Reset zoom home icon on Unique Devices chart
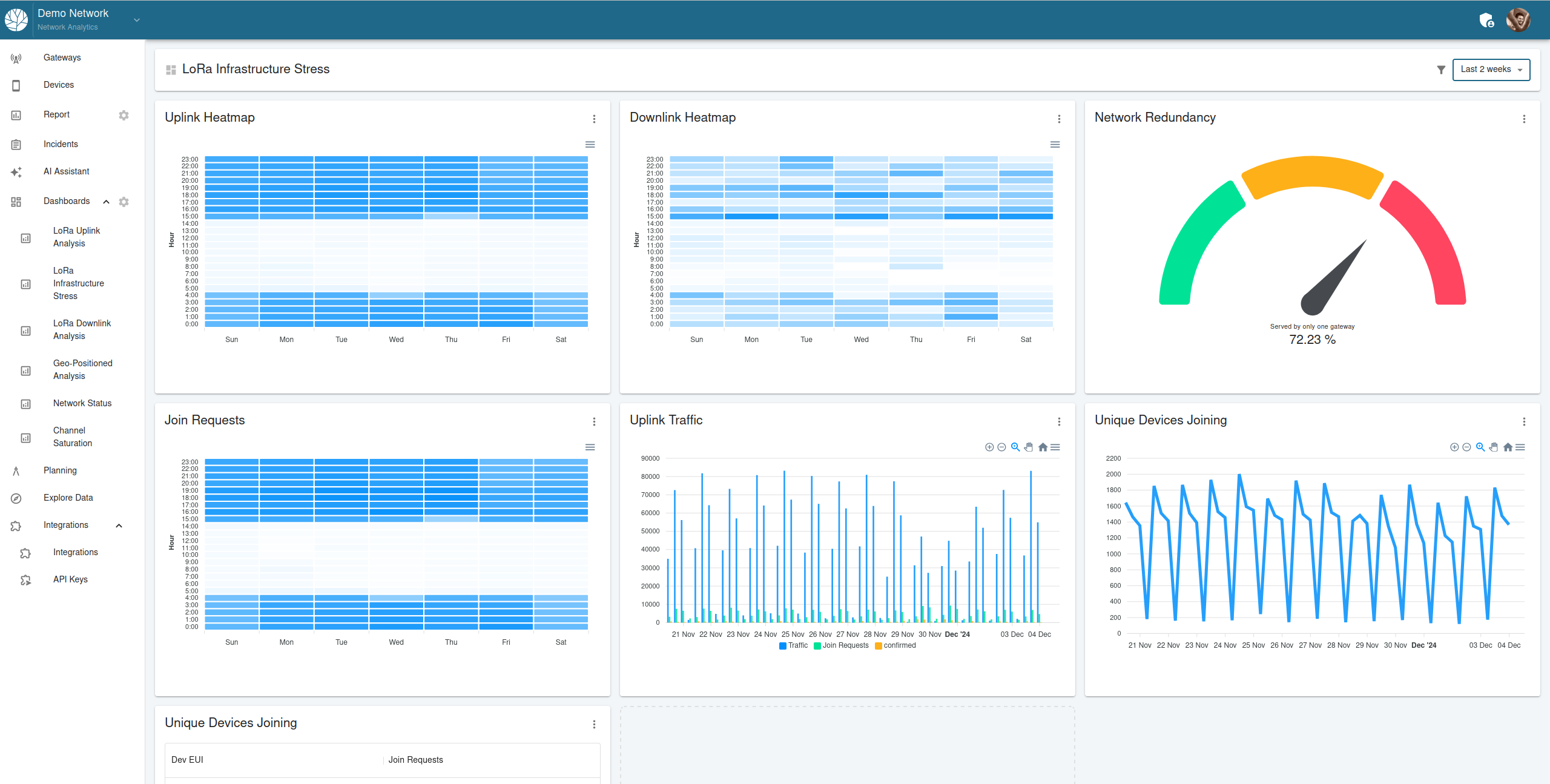1550x784 pixels. click(x=1508, y=447)
